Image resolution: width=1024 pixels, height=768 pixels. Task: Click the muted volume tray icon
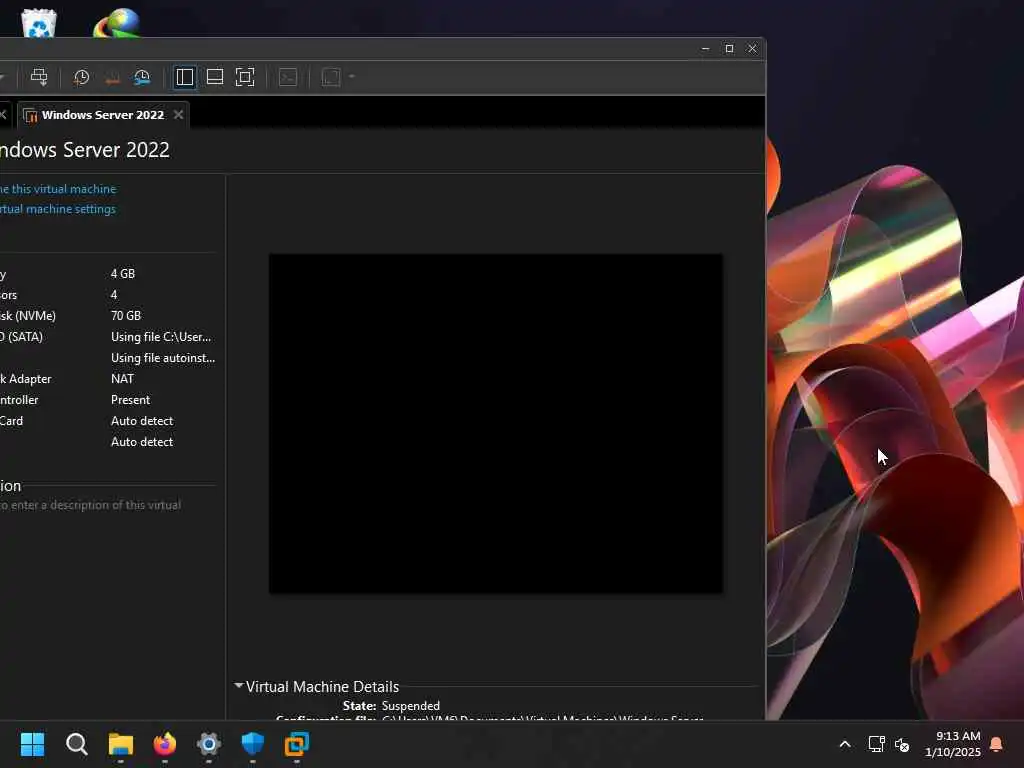click(902, 744)
